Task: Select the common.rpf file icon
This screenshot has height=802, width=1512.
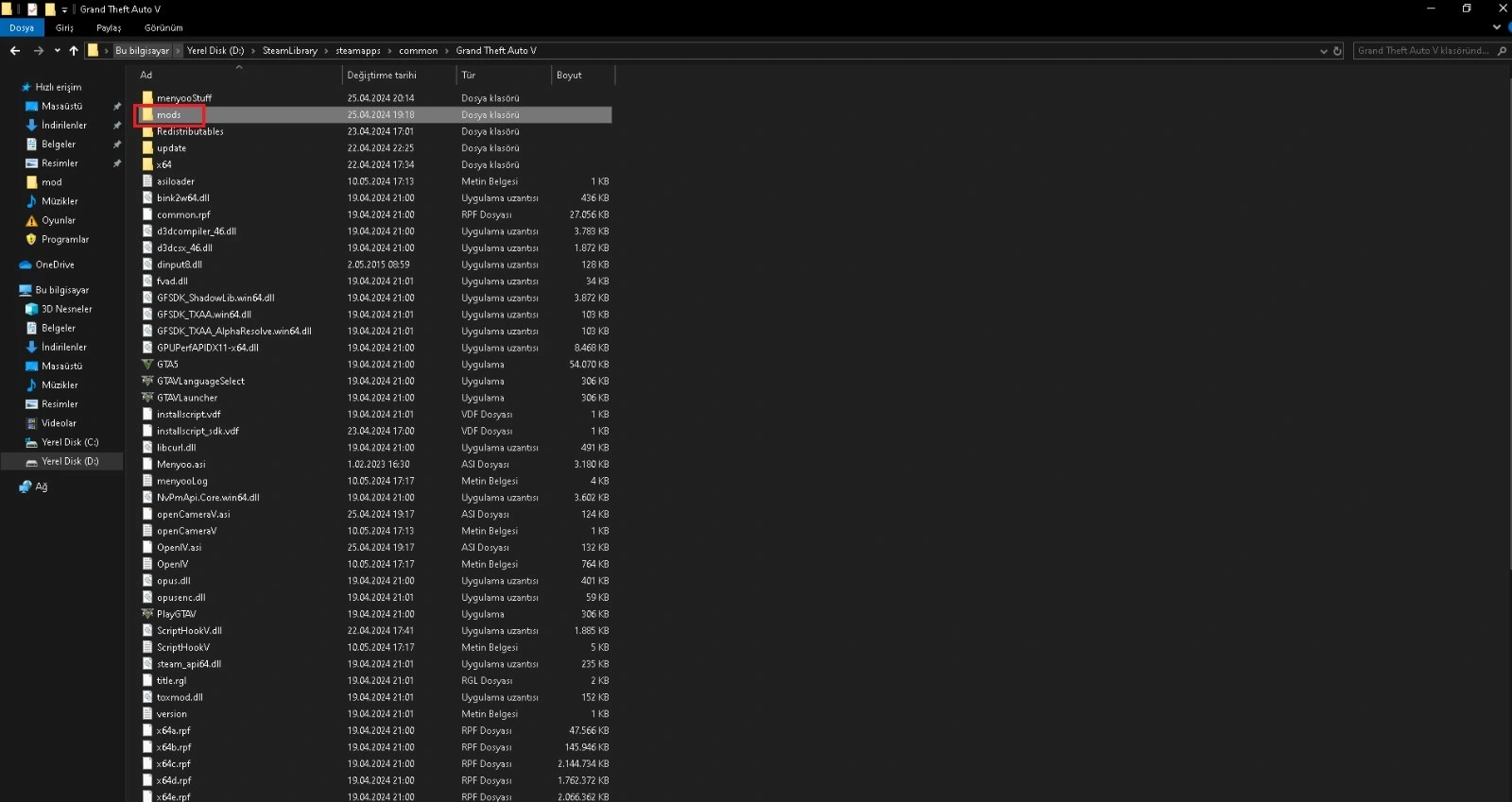Action: click(147, 214)
